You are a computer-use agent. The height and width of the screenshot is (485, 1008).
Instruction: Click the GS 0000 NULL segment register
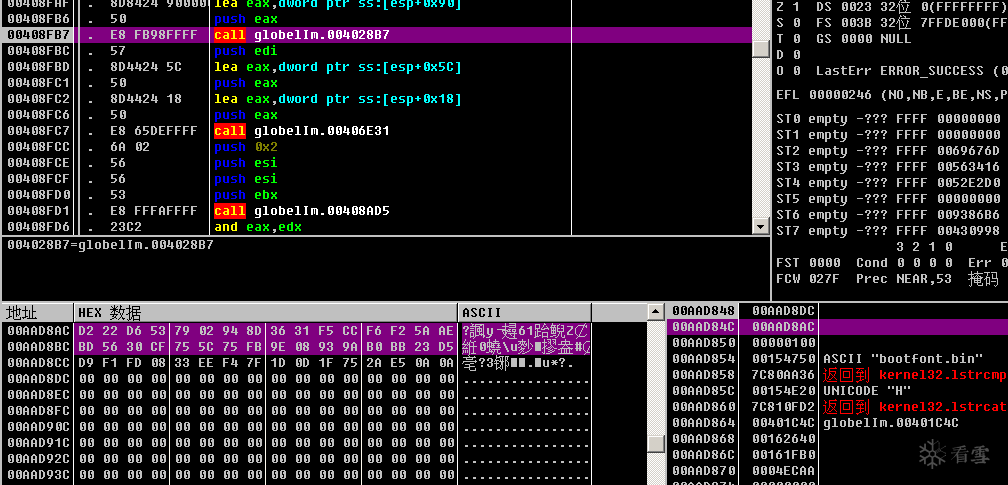point(863,39)
